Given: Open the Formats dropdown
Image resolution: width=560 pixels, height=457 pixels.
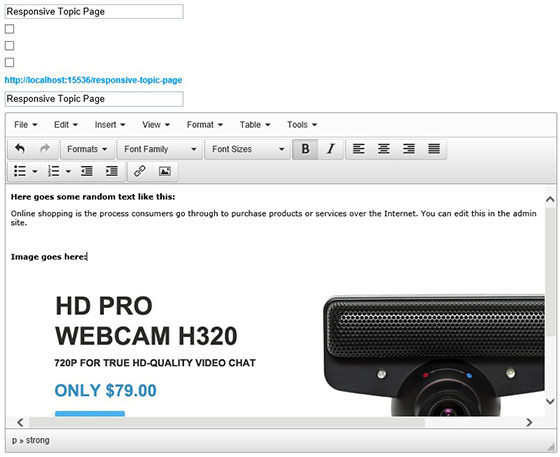Looking at the screenshot, I should click(x=87, y=149).
